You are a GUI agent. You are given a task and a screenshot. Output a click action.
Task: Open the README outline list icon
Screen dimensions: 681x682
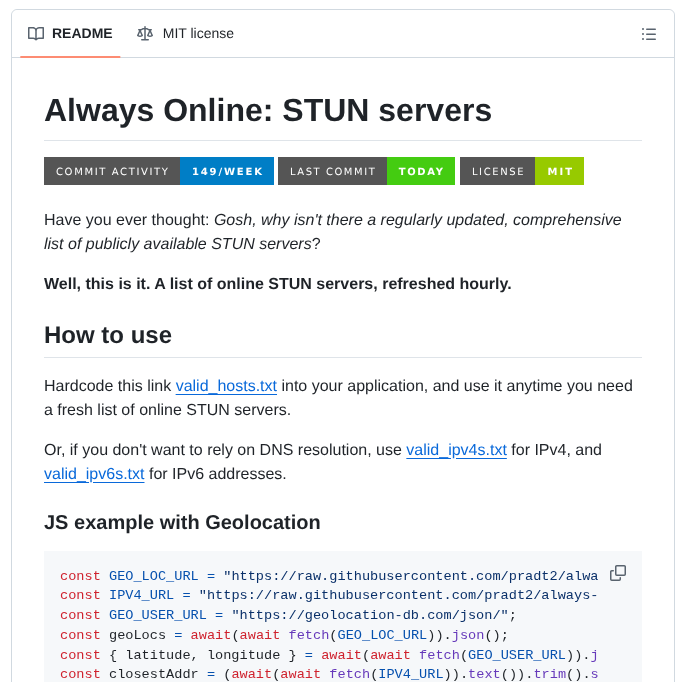pos(649,34)
